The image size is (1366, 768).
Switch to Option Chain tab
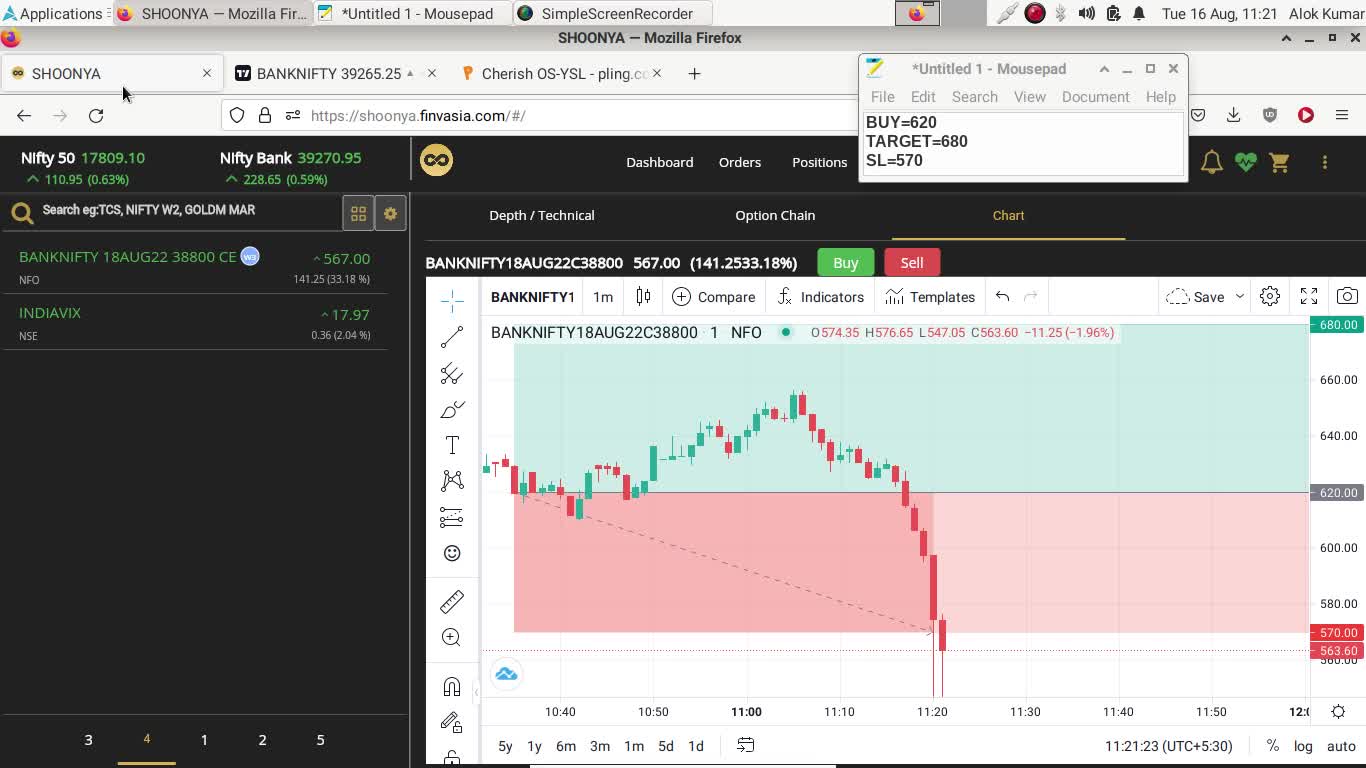pos(775,215)
